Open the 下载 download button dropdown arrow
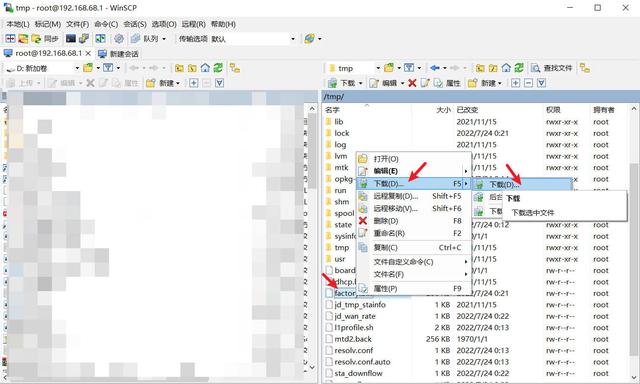The image size is (640, 384). coord(360,83)
